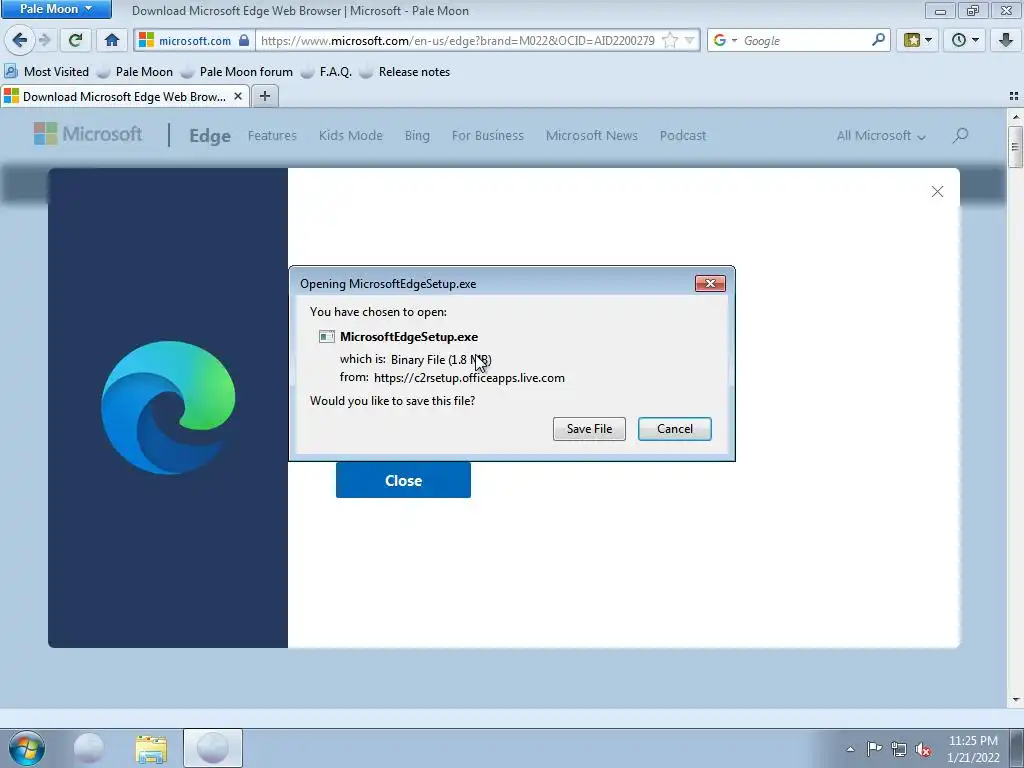Open the Podcast nav item

coord(682,135)
